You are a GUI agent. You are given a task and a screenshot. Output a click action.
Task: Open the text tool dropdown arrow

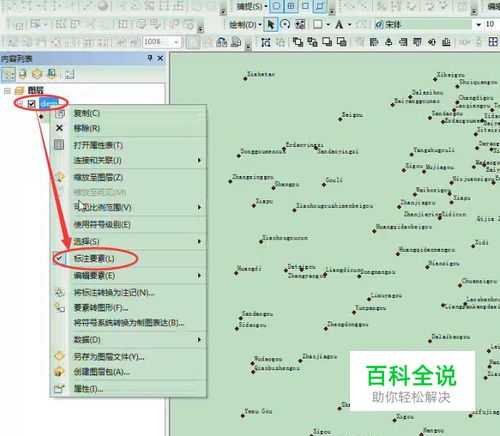pos(350,25)
